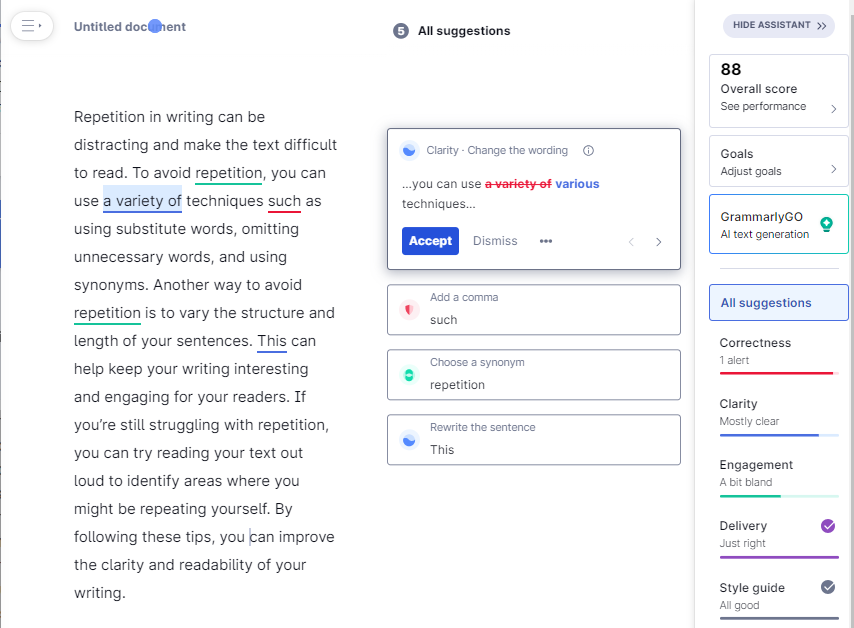The image size is (854, 628).
Task: Dismiss the clarity suggestion
Action: pyautogui.click(x=495, y=241)
